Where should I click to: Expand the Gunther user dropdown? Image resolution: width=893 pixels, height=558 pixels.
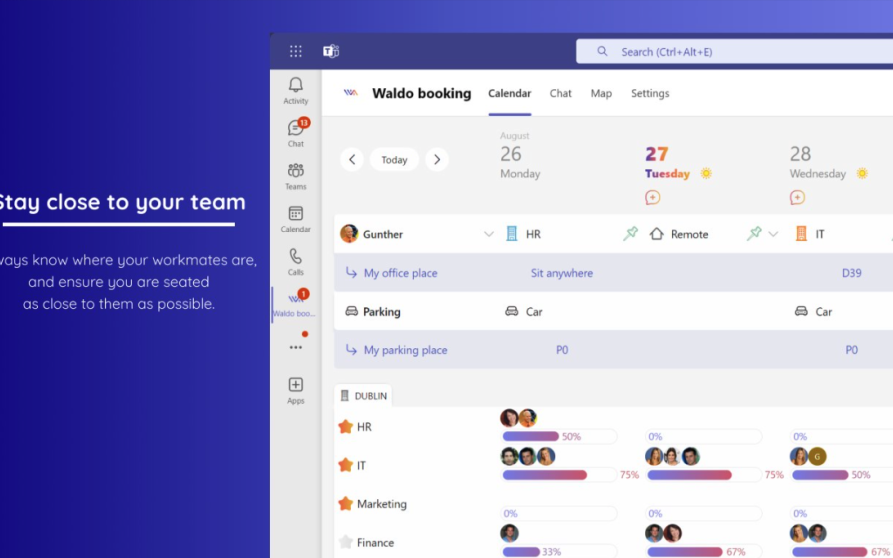tap(489, 234)
